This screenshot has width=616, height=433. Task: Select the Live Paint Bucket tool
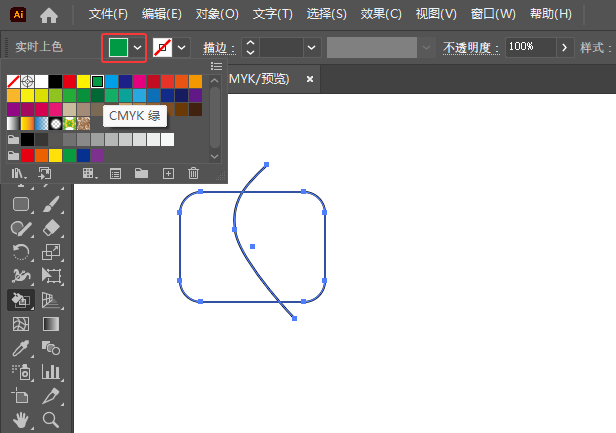(x=21, y=300)
